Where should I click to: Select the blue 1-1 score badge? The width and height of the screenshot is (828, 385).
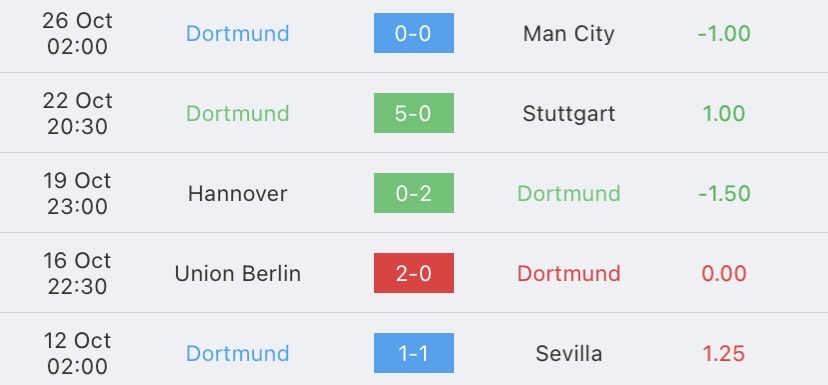413,353
